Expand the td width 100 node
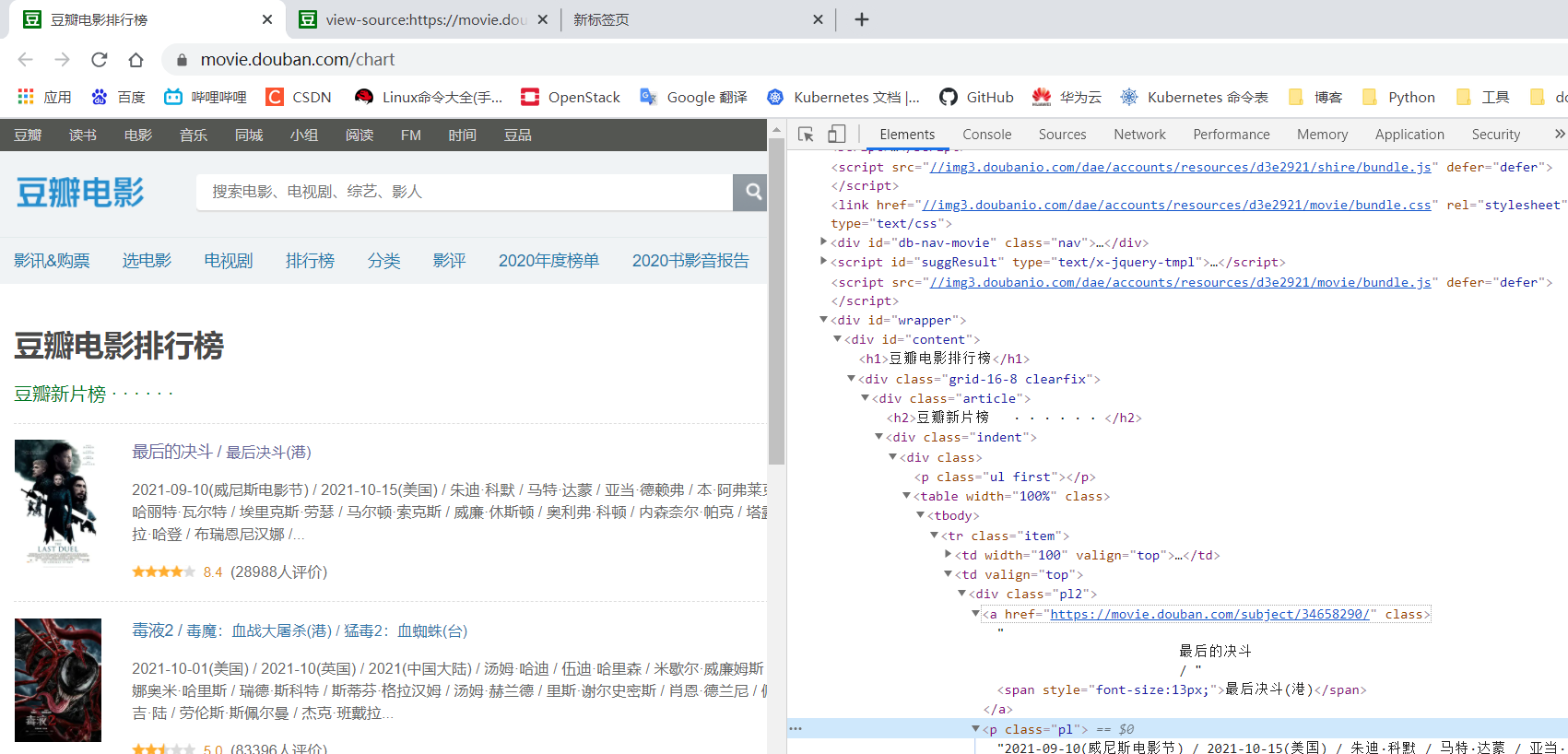This screenshot has height=754, width=1568. click(x=948, y=554)
